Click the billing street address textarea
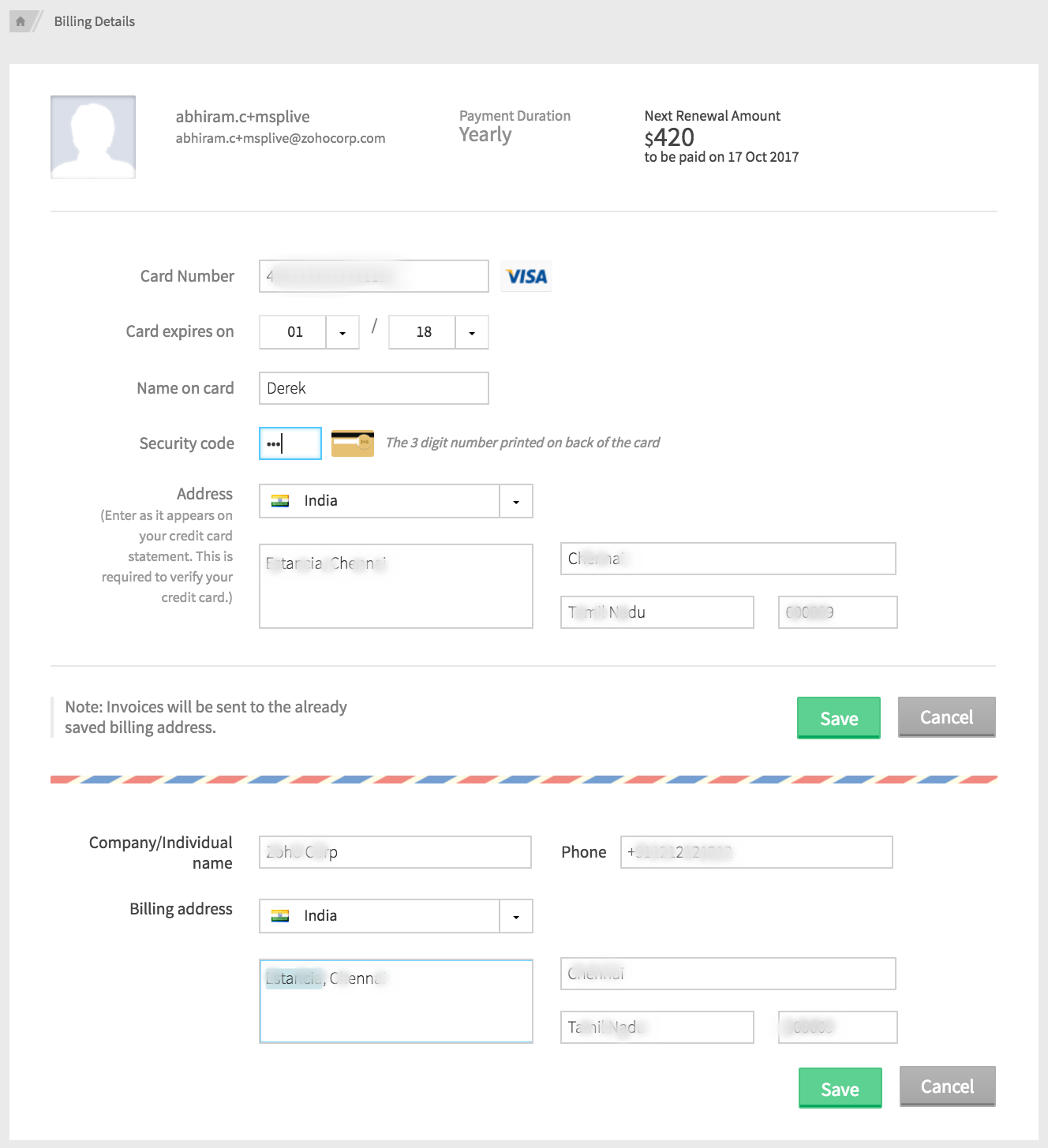 pyautogui.click(x=395, y=1001)
